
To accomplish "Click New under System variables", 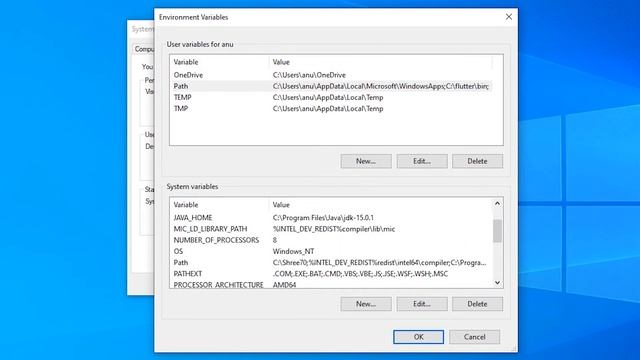I will coord(366,304).
